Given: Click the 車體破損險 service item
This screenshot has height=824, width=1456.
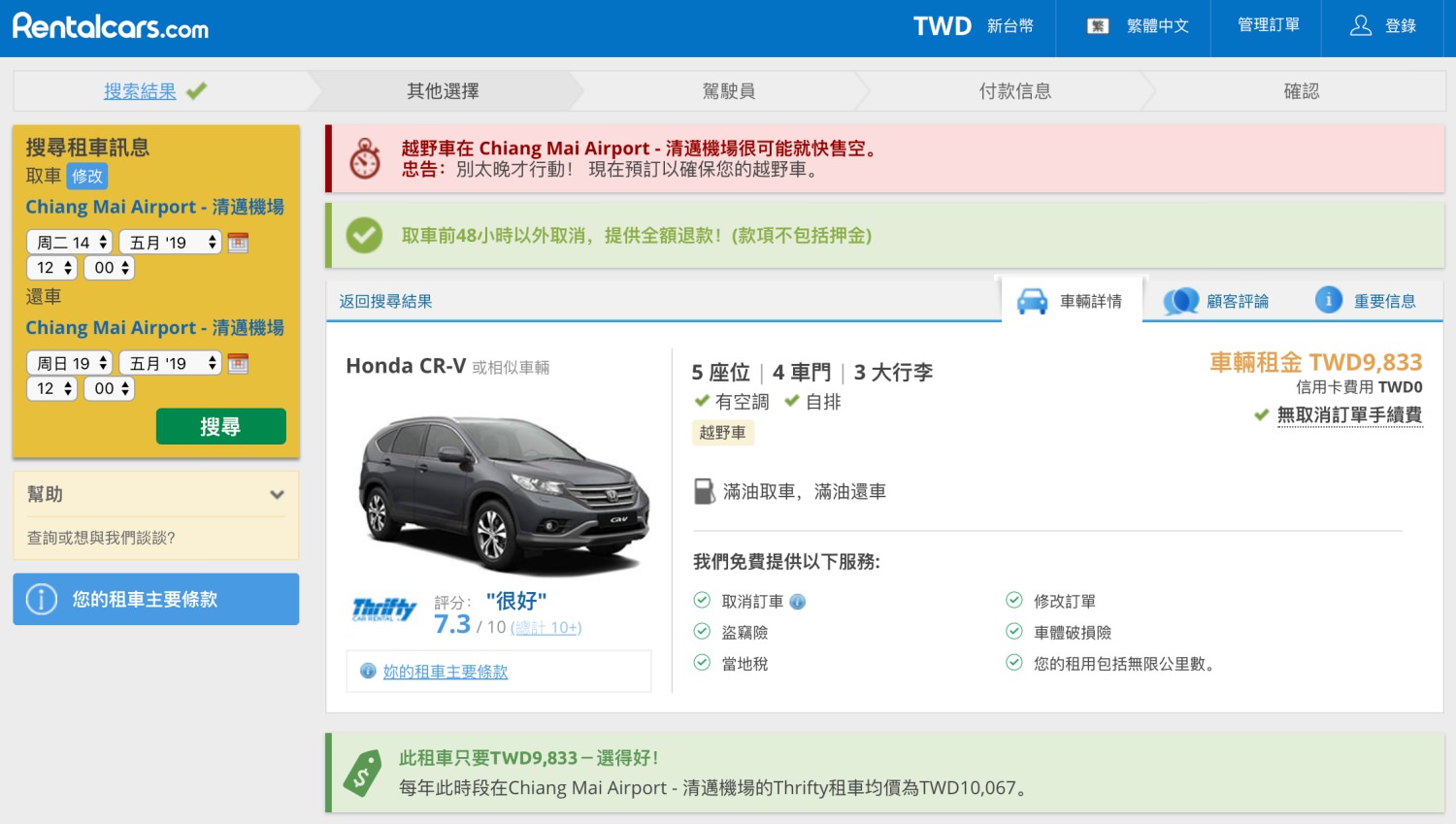Looking at the screenshot, I should 1073,633.
